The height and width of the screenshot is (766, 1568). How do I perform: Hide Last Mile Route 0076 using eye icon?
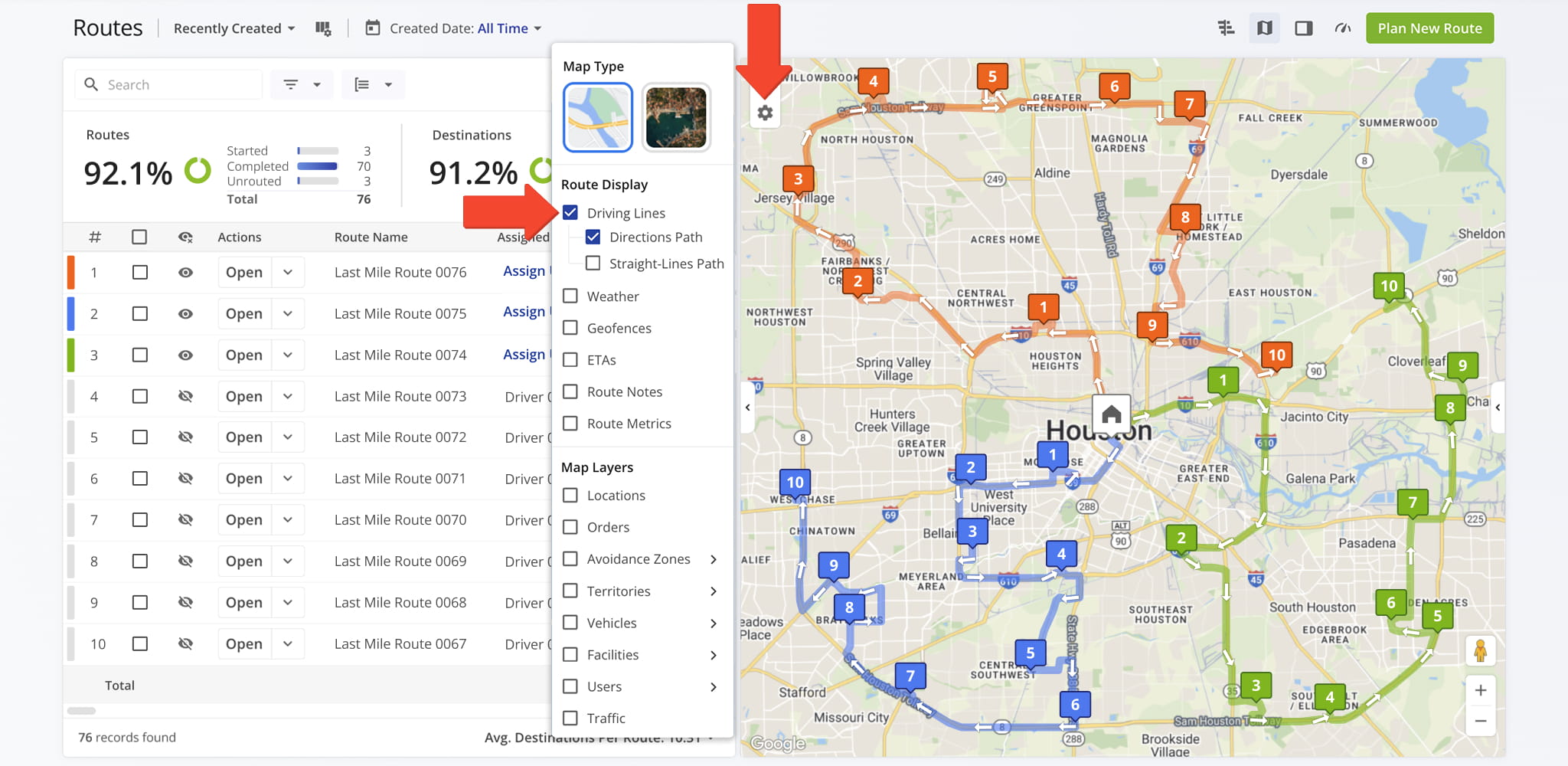pyautogui.click(x=185, y=273)
